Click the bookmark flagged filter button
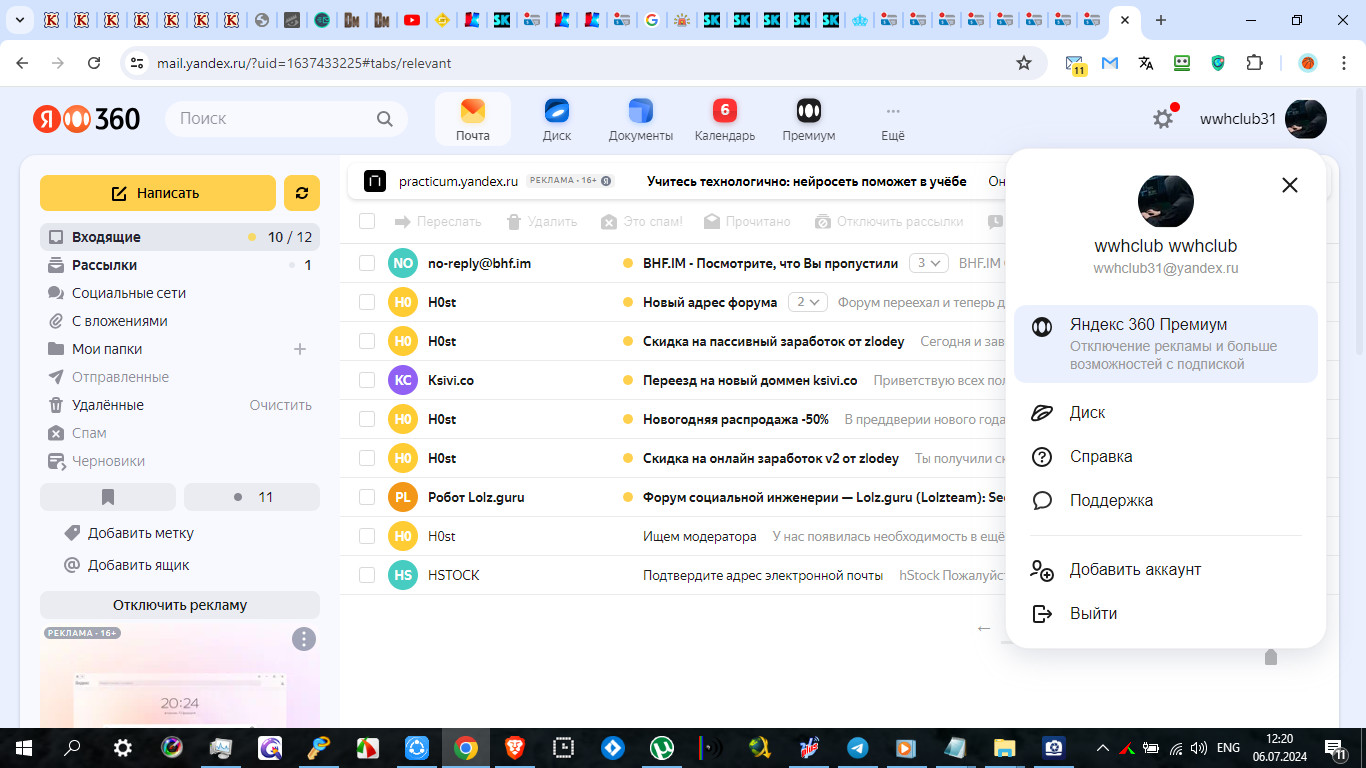This screenshot has height=768, width=1366. [x=108, y=497]
